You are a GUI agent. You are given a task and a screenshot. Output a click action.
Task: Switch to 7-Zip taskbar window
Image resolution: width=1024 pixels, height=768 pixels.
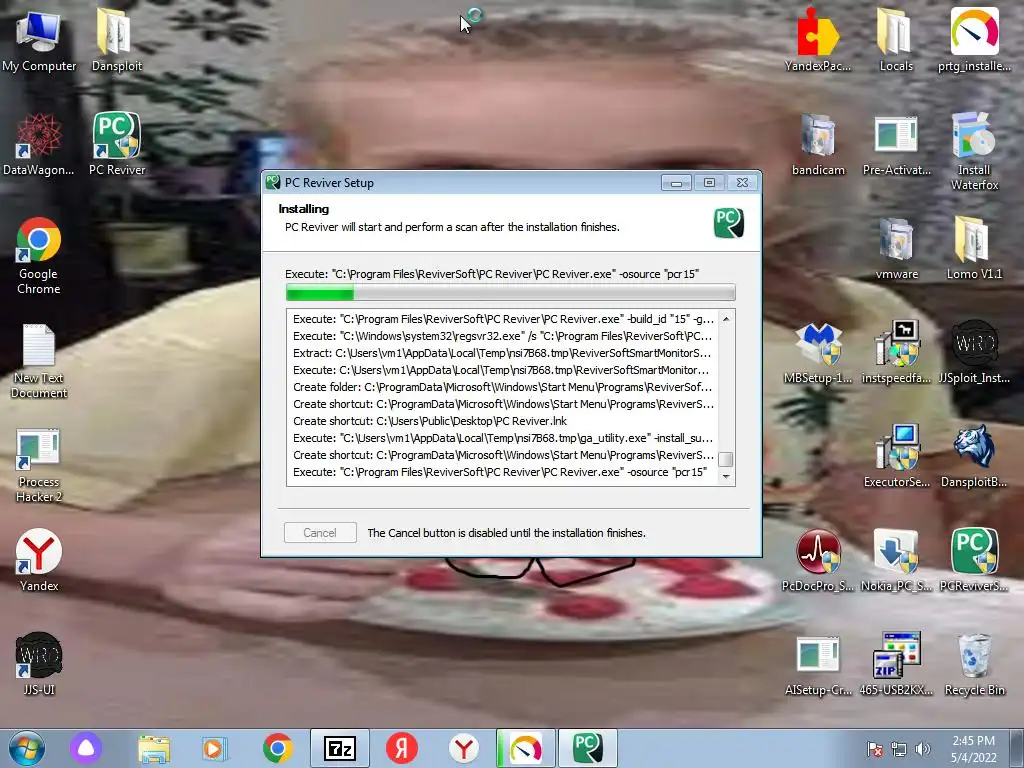tap(340, 748)
